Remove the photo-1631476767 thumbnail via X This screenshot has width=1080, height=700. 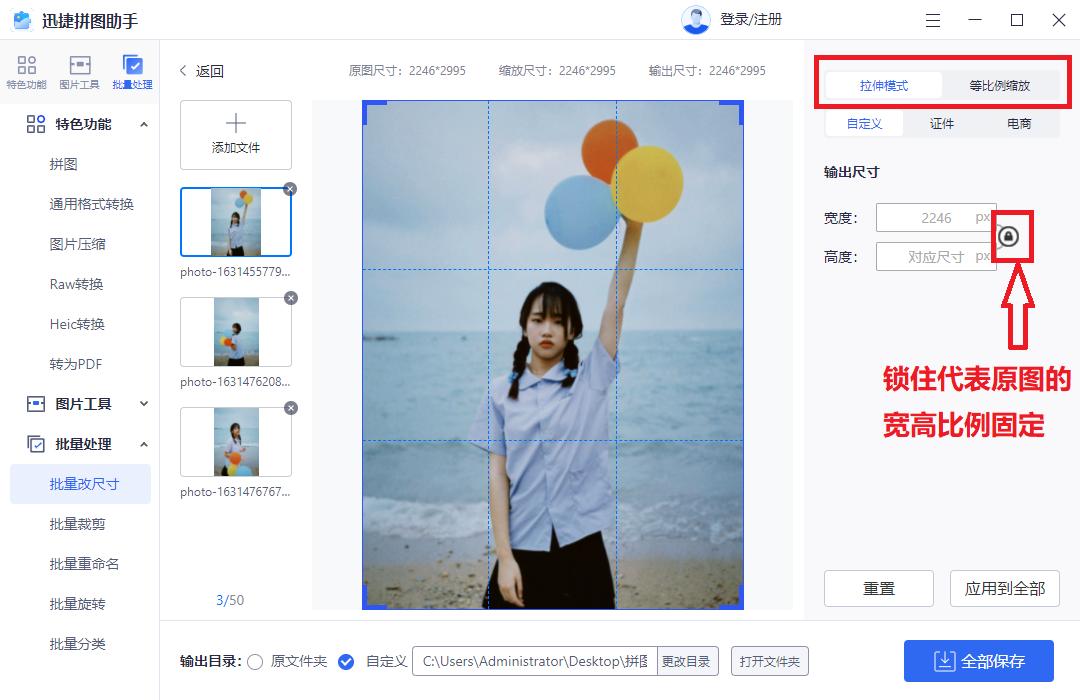pyautogui.click(x=291, y=408)
